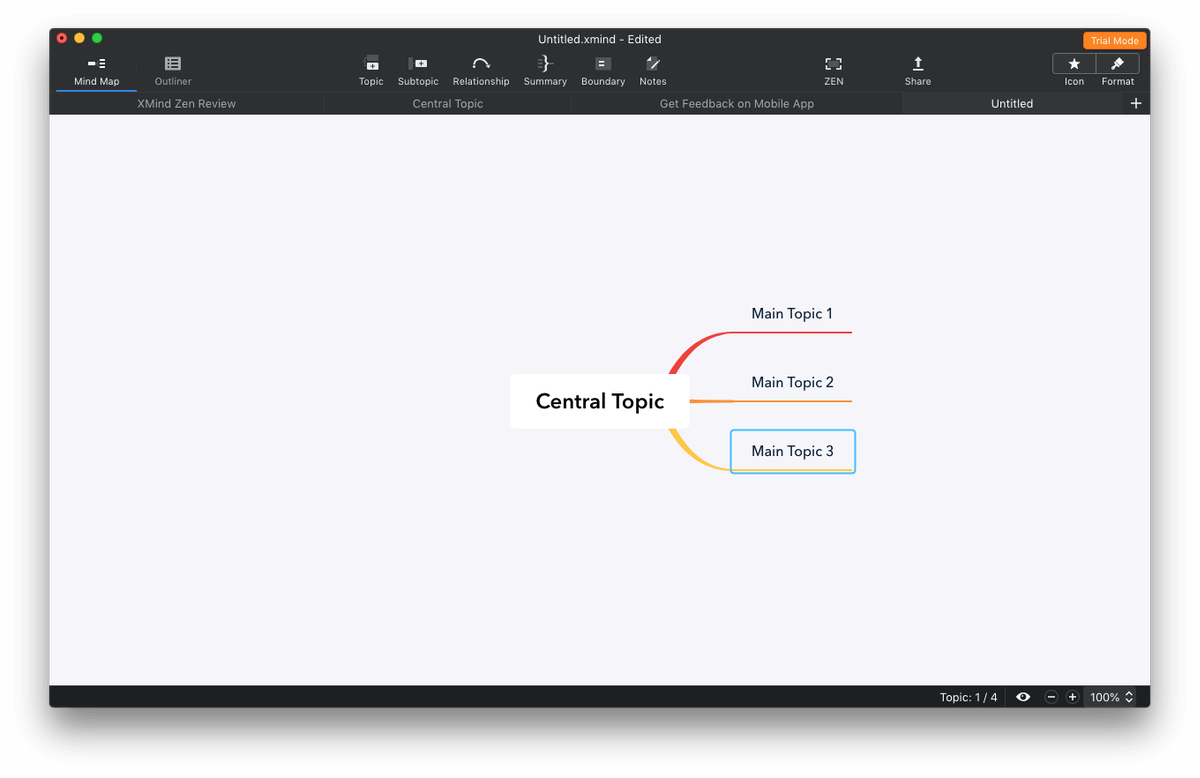Viewport: 1200px width, 778px height.
Task: Enter ZEN mode
Action: click(834, 70)
